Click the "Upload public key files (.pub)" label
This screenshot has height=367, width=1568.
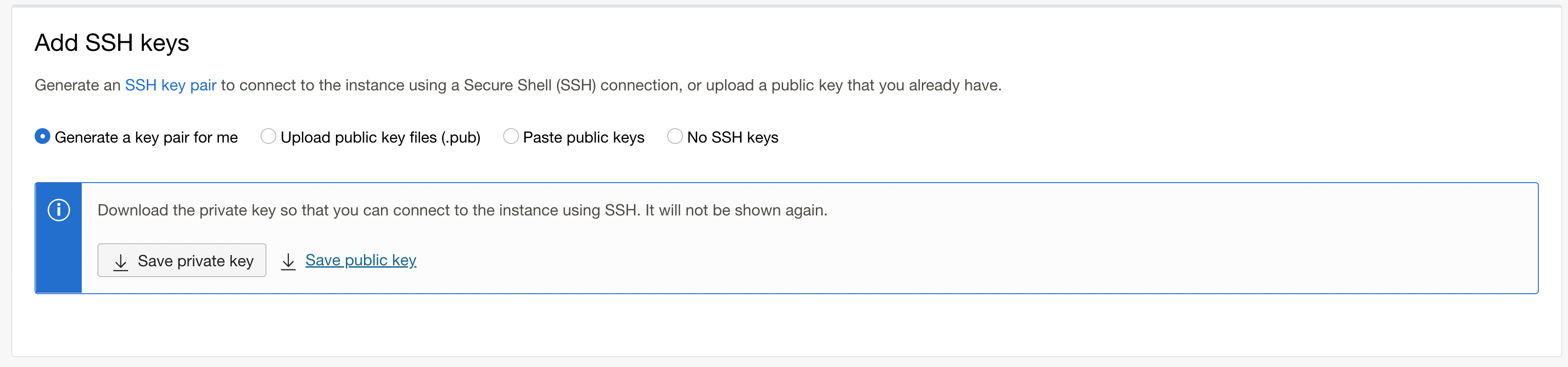click(381, 138)
